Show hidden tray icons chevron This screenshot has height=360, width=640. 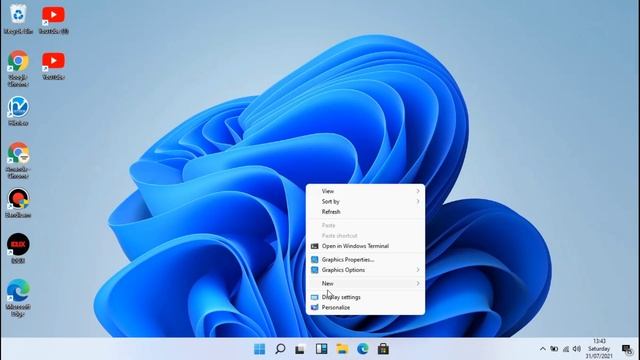(542, 349)
